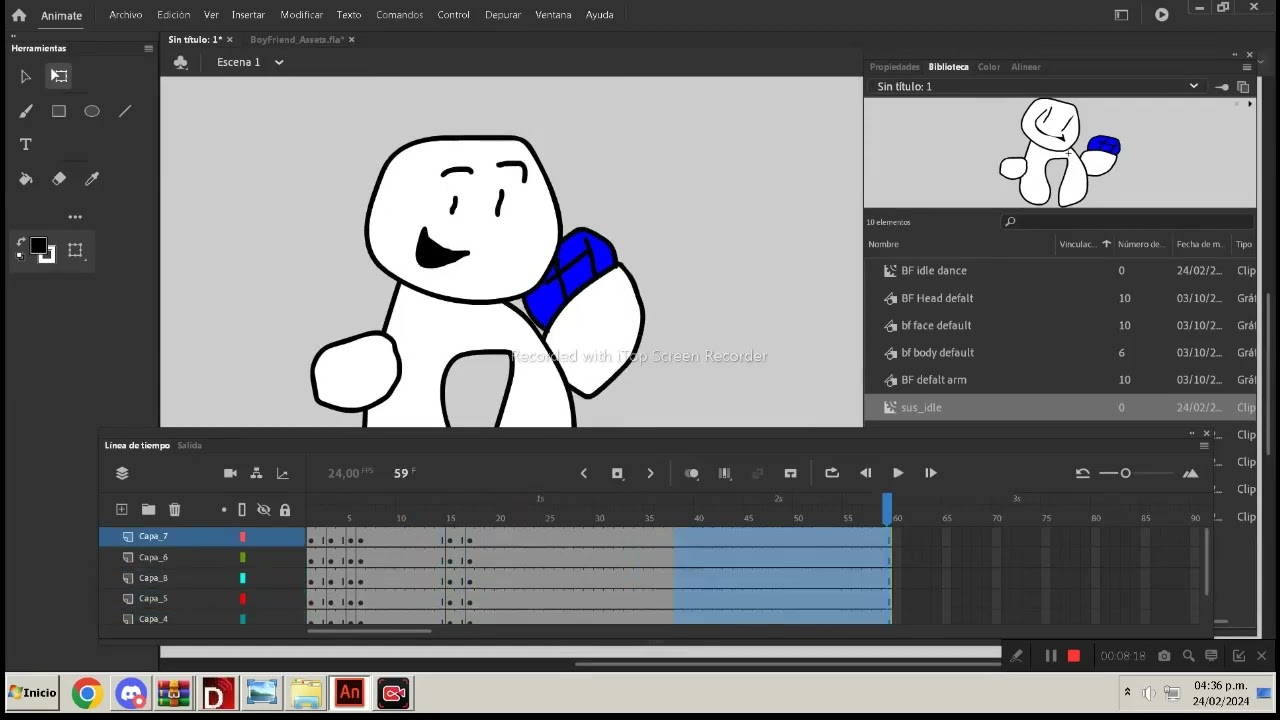The image size is (1280, 720).
Task: Toggle outline color box for Capa_6 layer
Action: tap(242, 557)
